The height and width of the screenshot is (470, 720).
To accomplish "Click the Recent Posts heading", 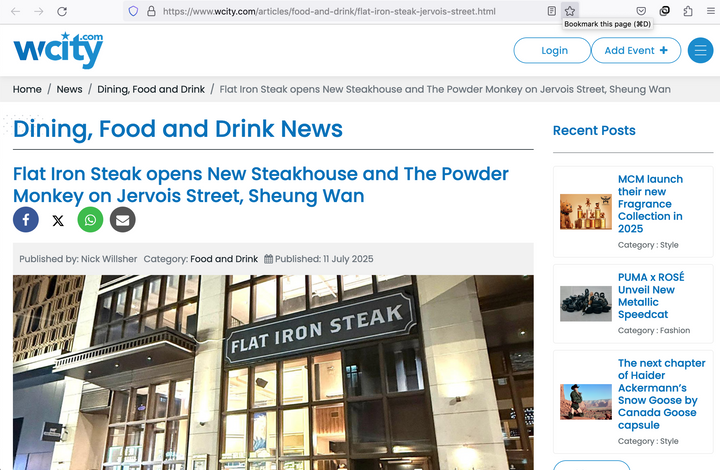I will pyautogui.click(x=594, y=131).
